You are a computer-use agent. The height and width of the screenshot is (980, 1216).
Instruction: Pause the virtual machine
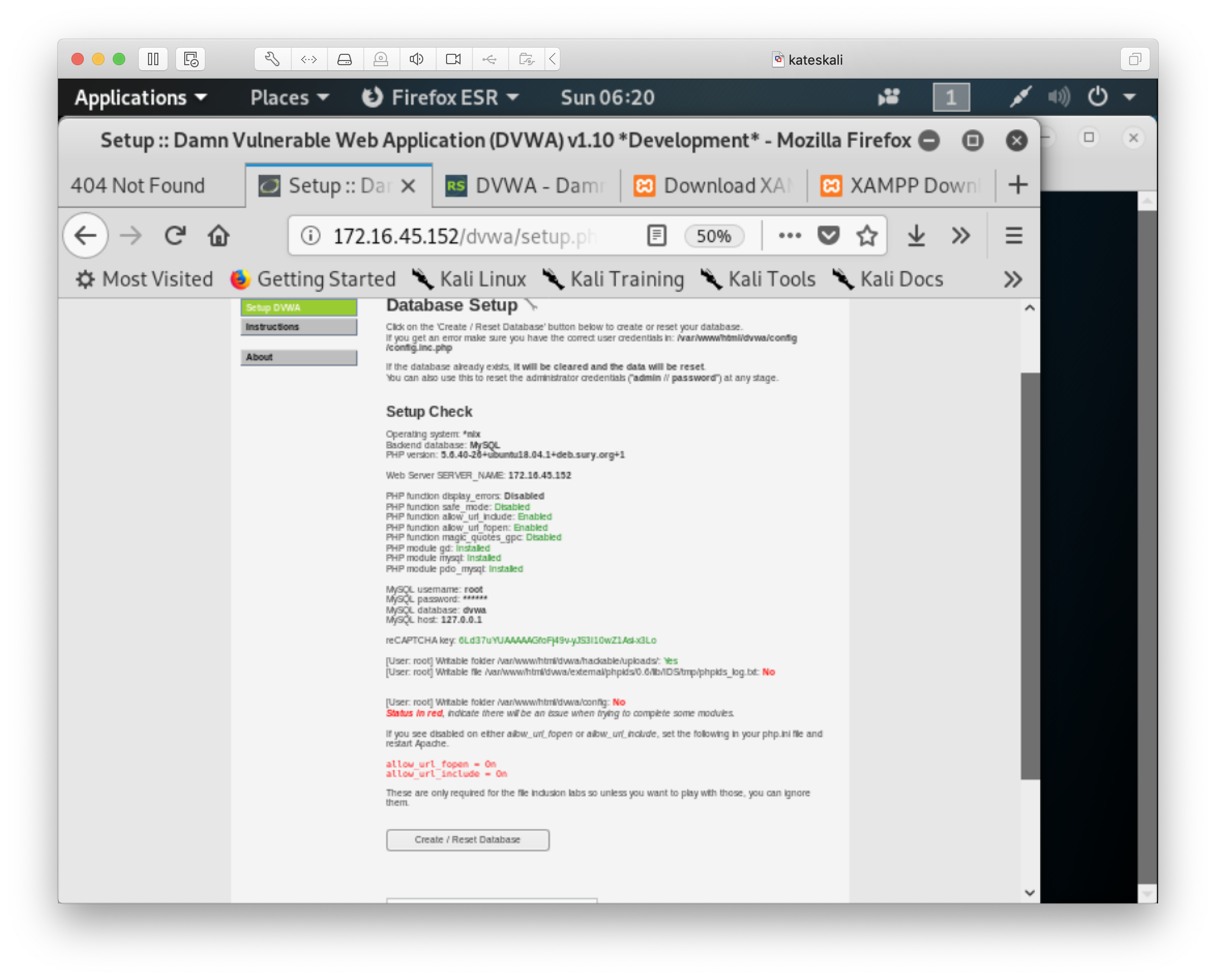click(x=153, y=58)
